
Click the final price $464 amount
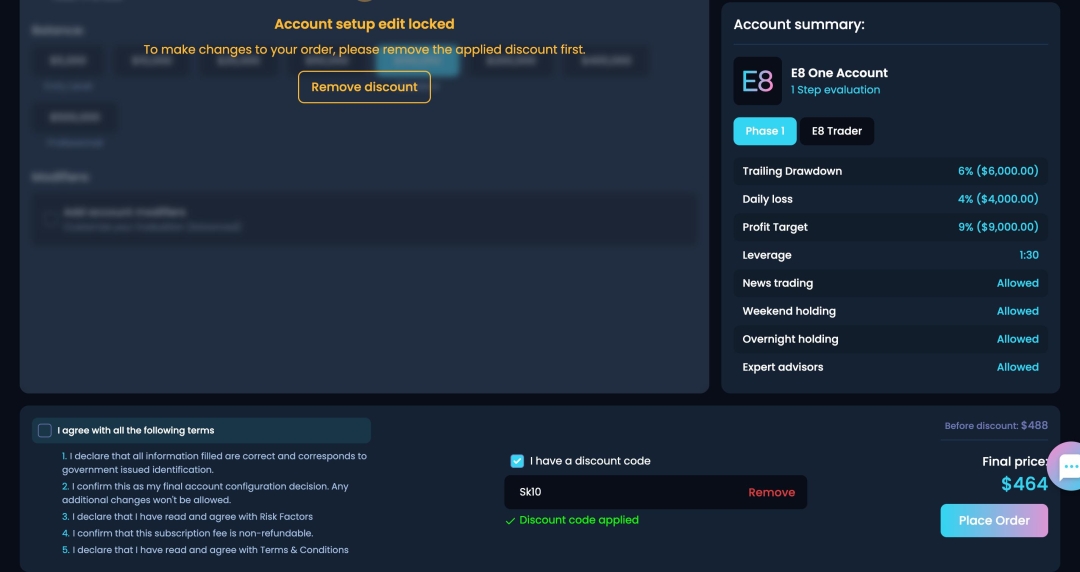click(1024, 484)
